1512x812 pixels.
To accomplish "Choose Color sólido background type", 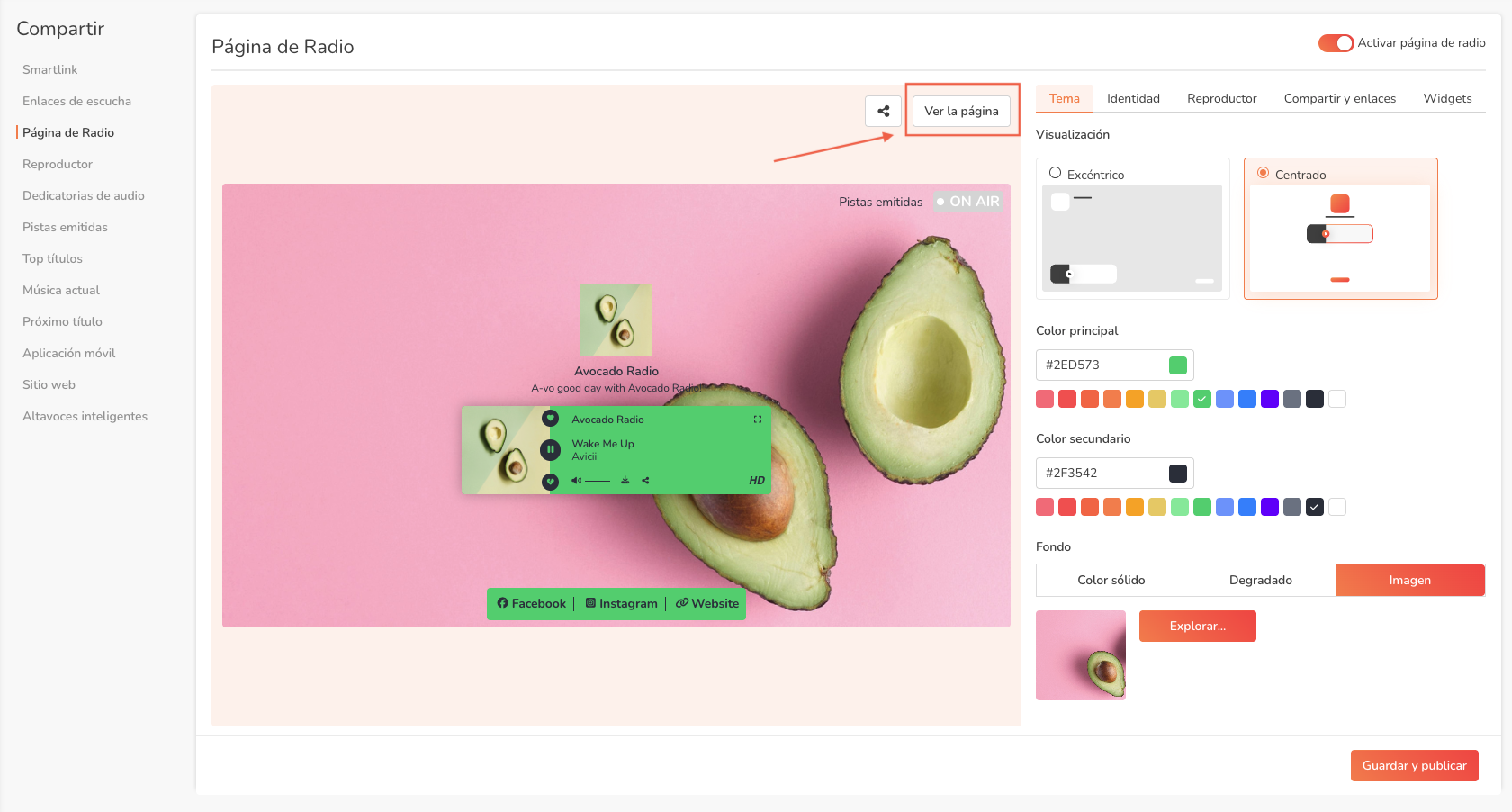I will tap(1111, 580).
